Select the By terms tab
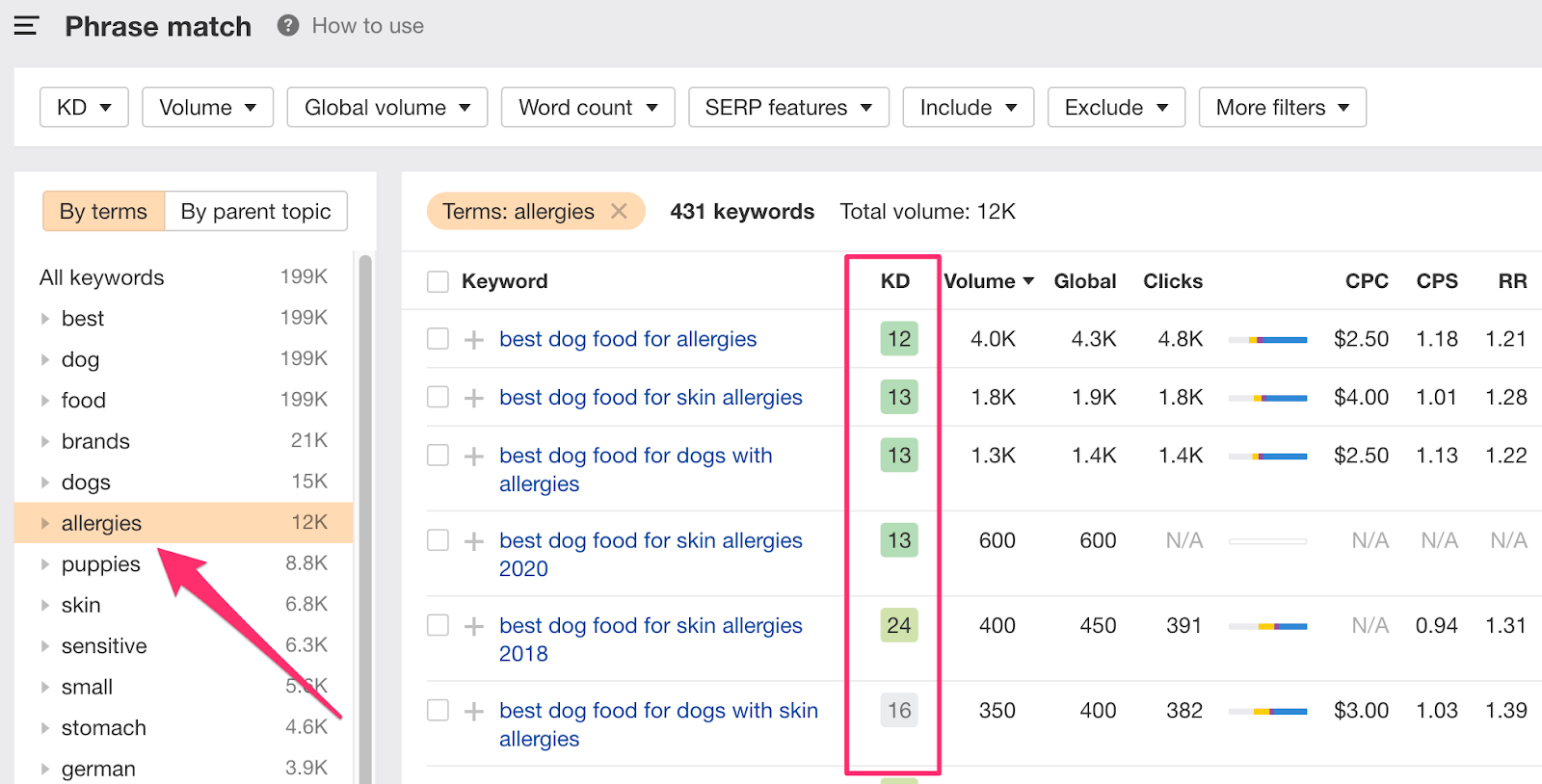1542x784 pixels. [103, 211]
